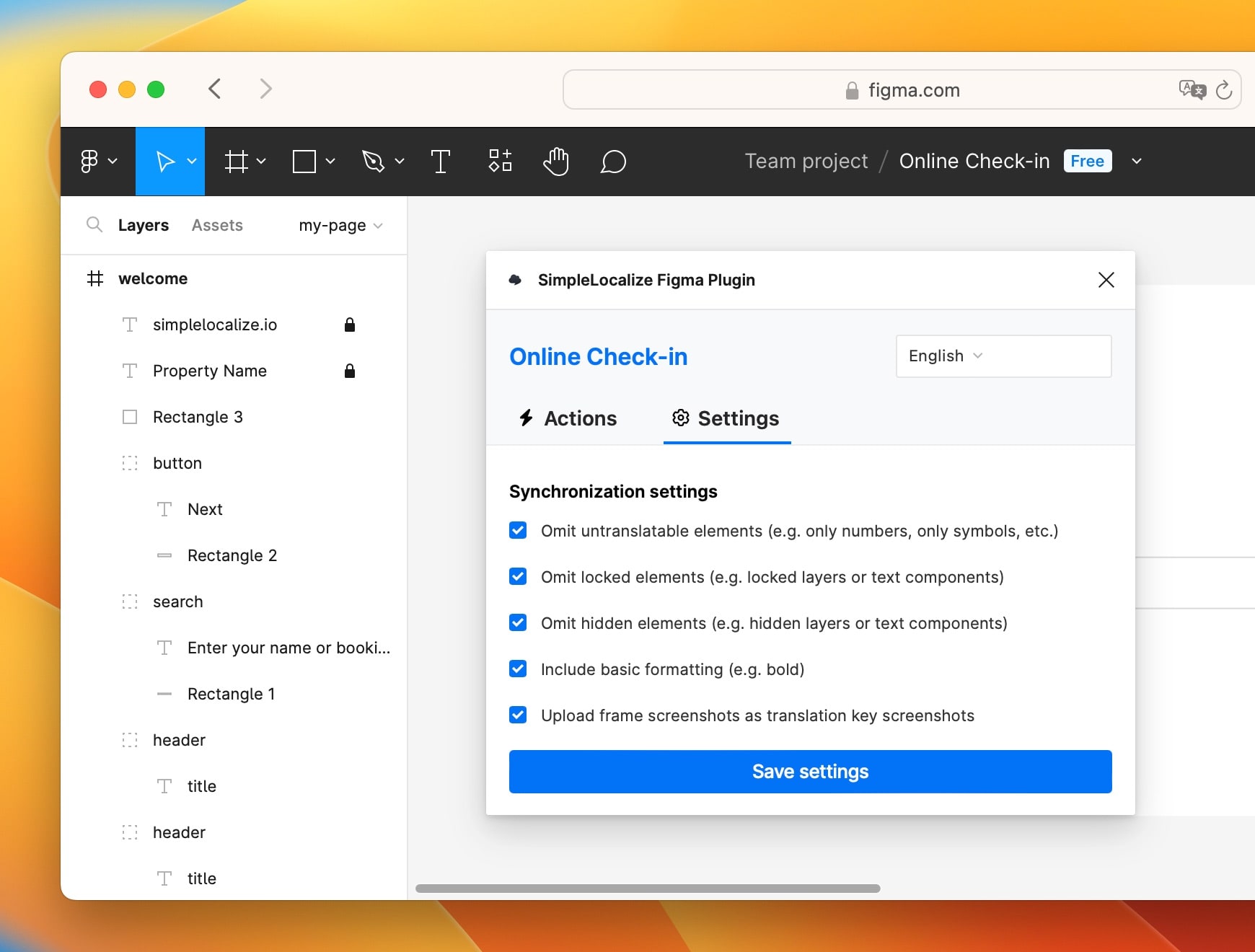Open the Resources components tool

[x=500, y=160]
